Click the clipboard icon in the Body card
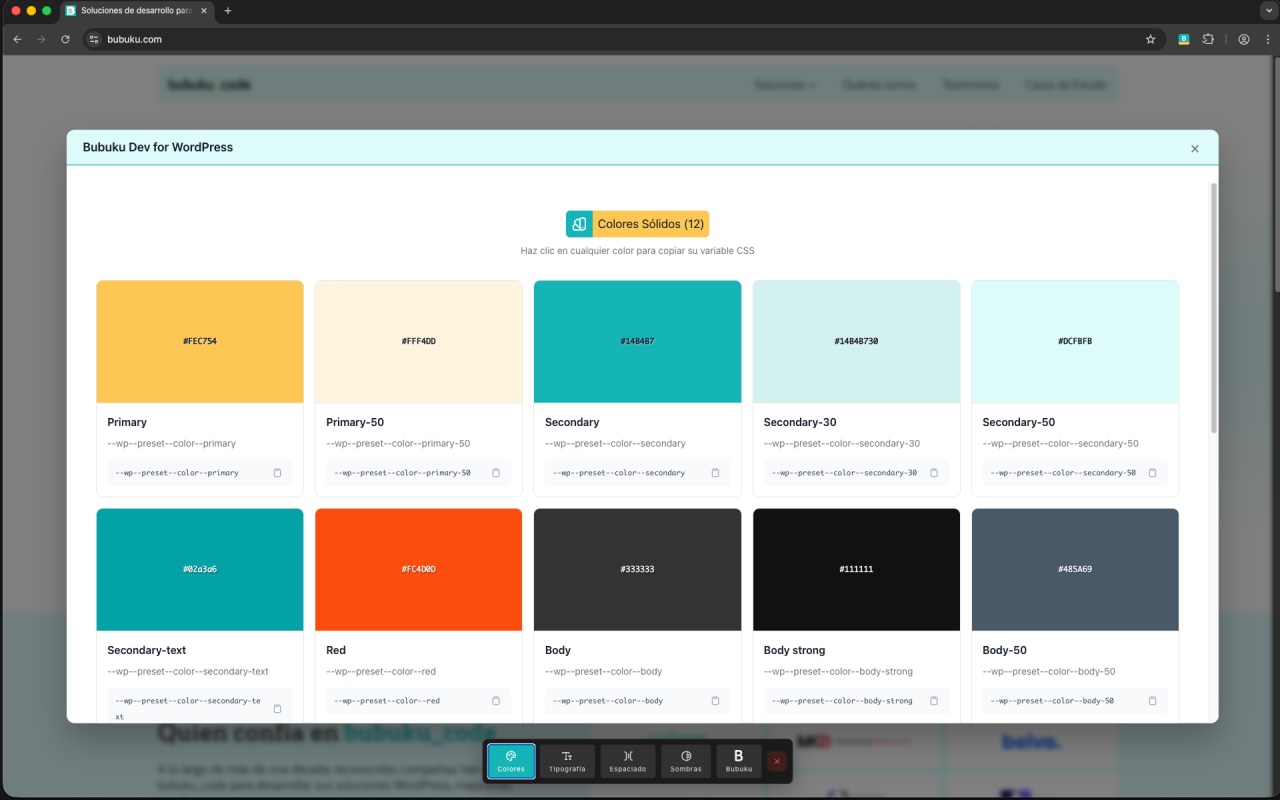The height and width of the screenshot is (800, 1280). coord(715,701)
